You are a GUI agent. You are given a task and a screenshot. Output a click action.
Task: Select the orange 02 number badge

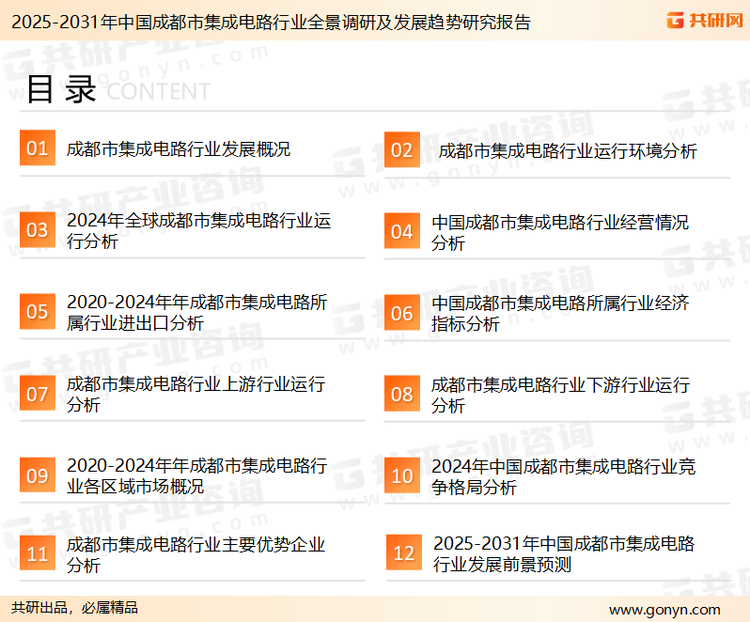pos(402,150)
